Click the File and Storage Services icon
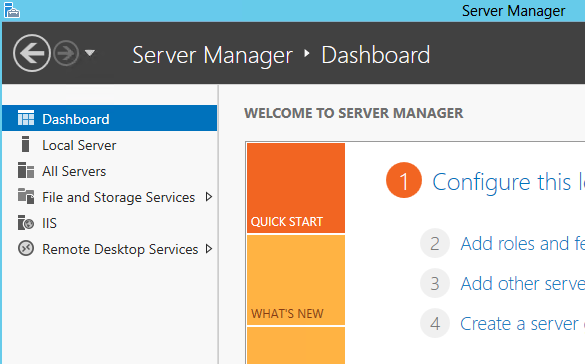Viewport: 585px width, 364px height. pos(26,196)
